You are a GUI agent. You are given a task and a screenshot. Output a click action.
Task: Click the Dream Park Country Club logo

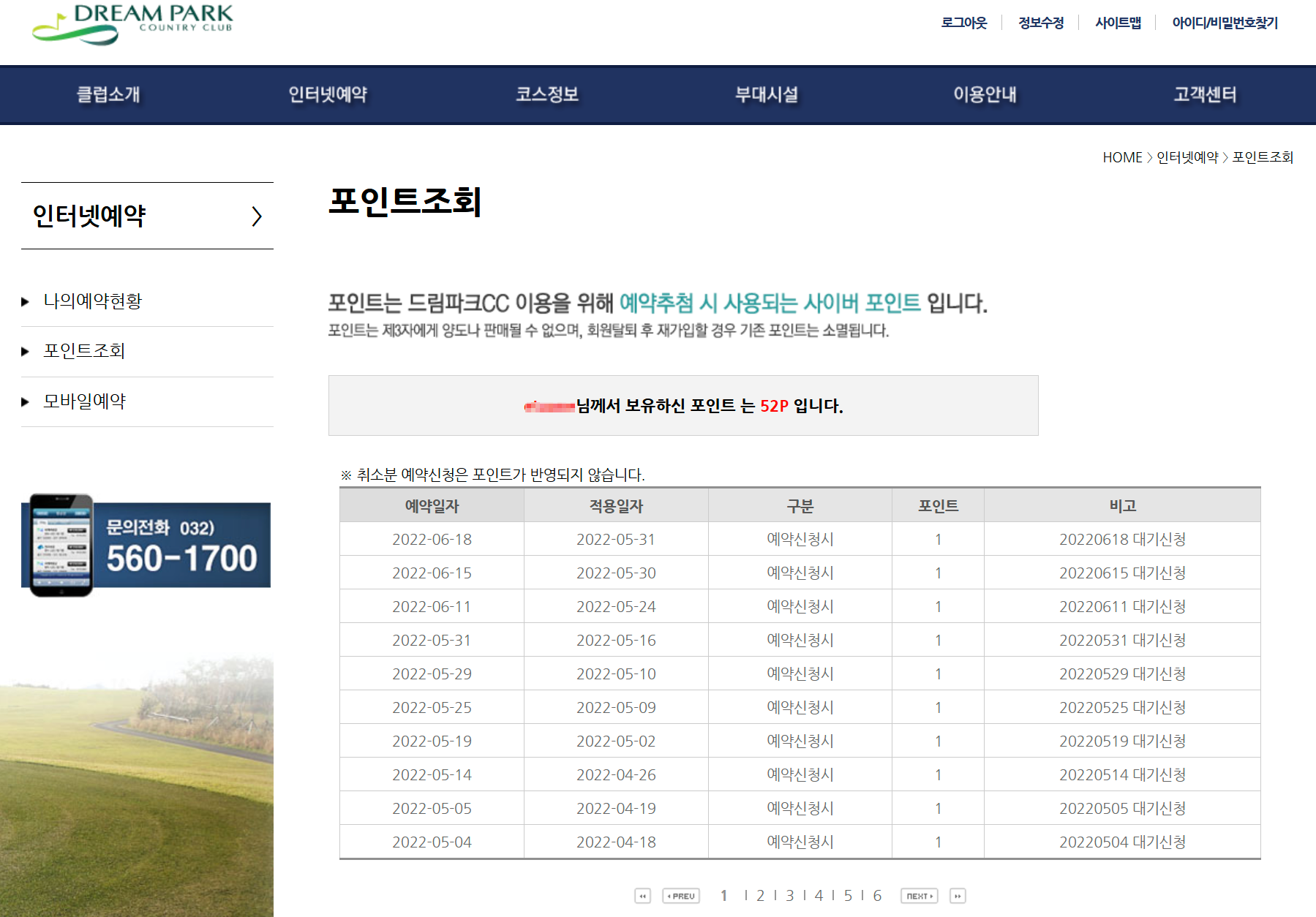pos(132,25)
